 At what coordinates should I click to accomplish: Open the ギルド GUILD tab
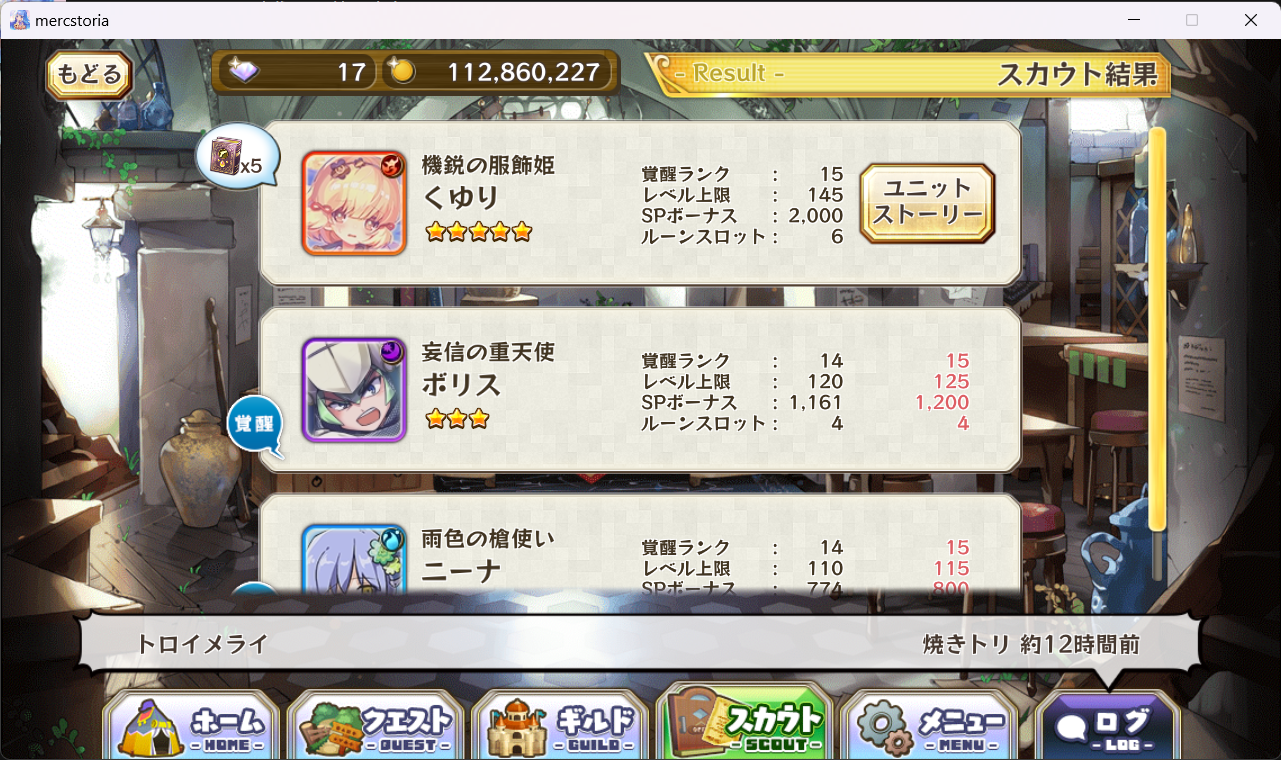[x=559, y=723]
